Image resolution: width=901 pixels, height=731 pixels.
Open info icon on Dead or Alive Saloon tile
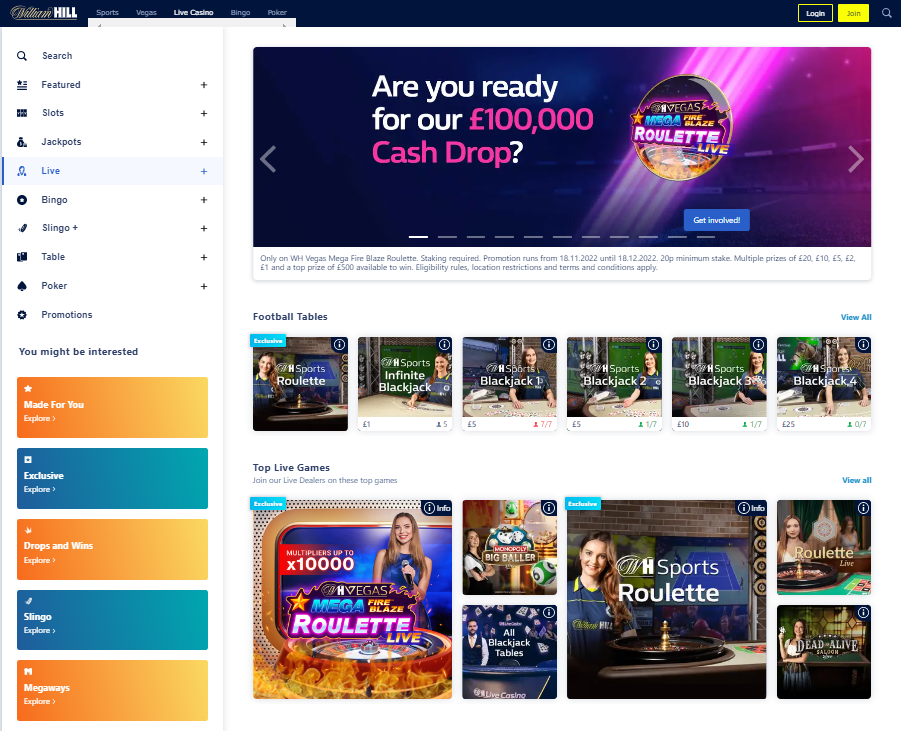863,613
